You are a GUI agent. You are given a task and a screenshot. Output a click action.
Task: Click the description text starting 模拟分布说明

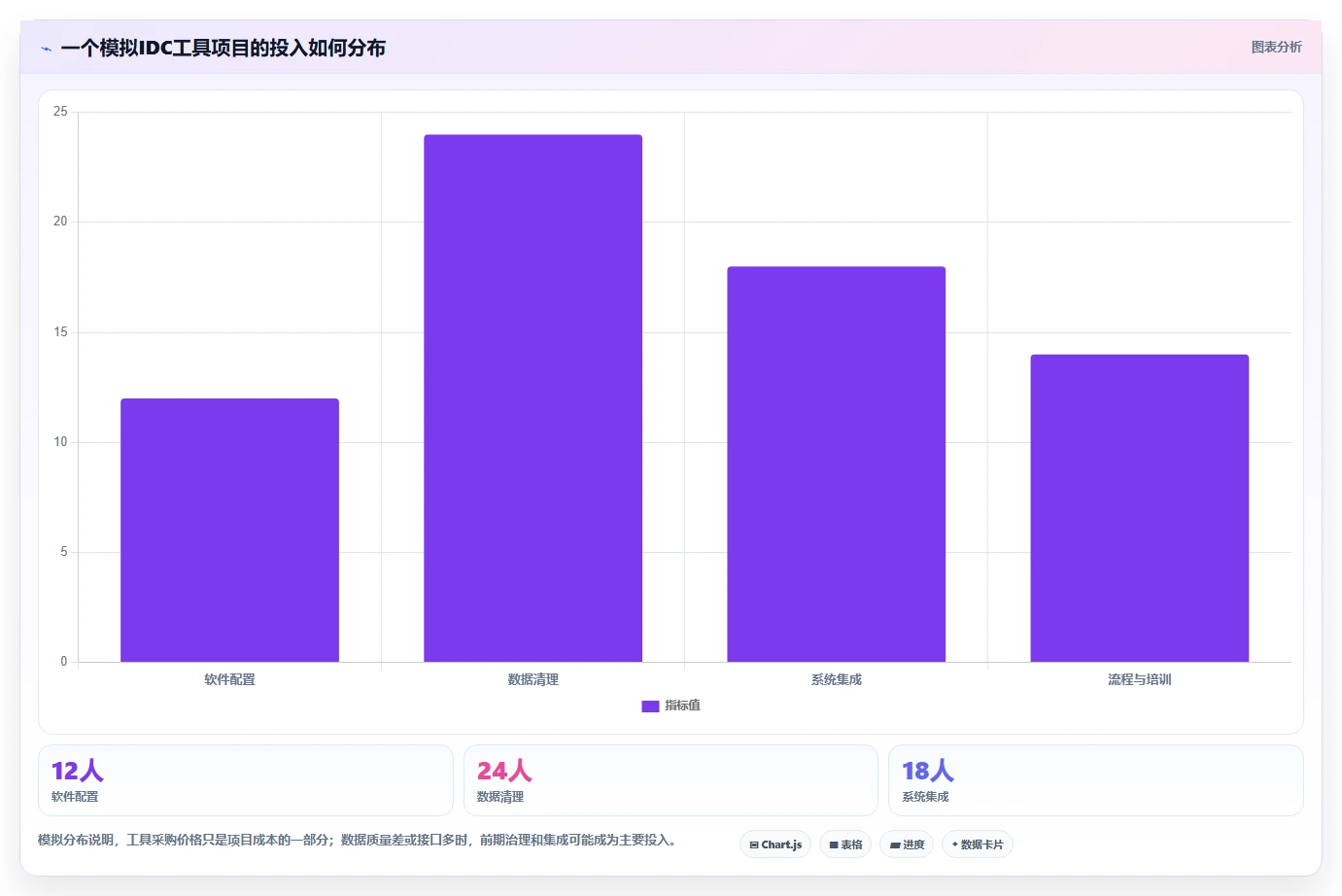358,840
